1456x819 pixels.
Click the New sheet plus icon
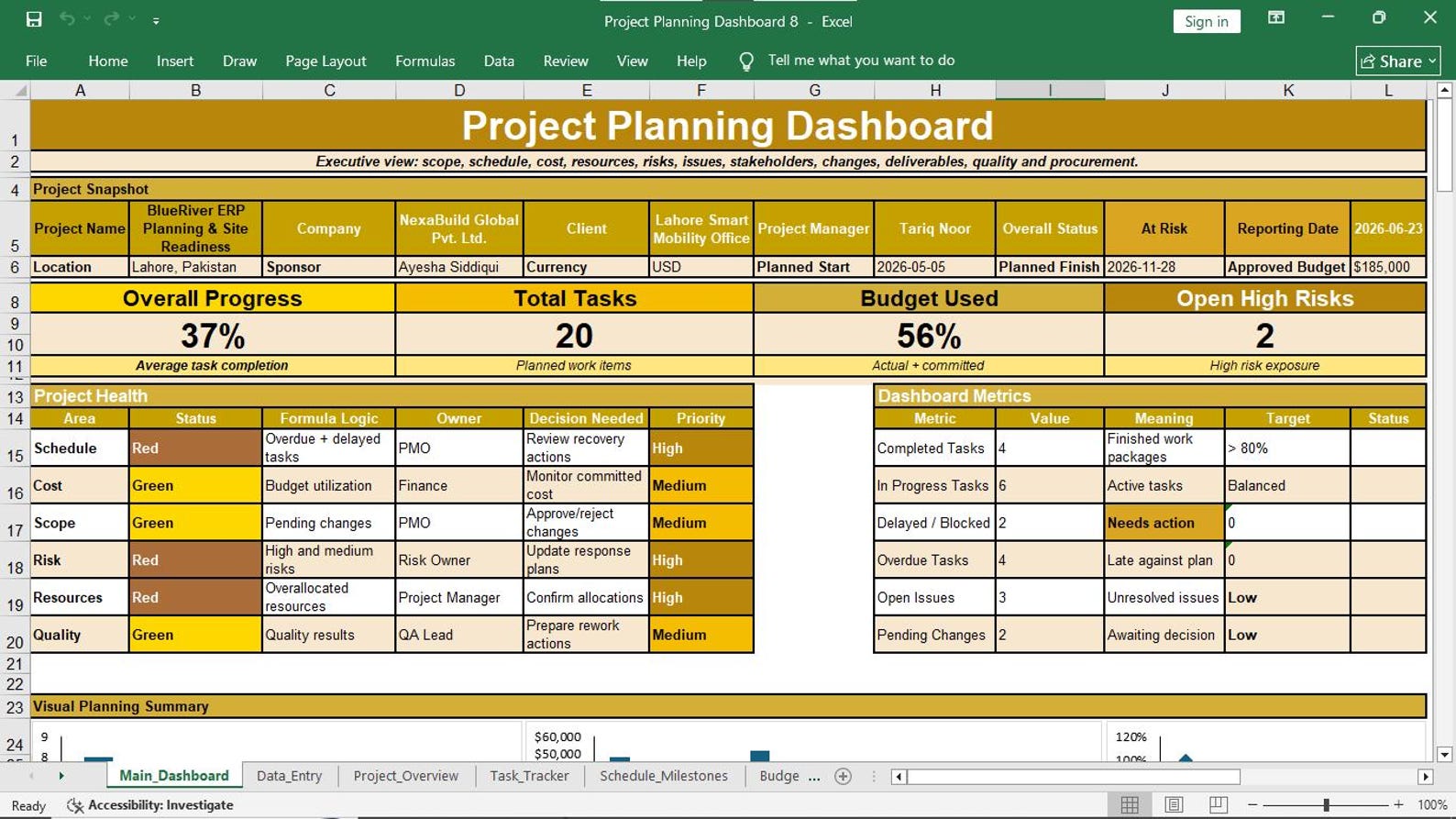click(844, 776)
